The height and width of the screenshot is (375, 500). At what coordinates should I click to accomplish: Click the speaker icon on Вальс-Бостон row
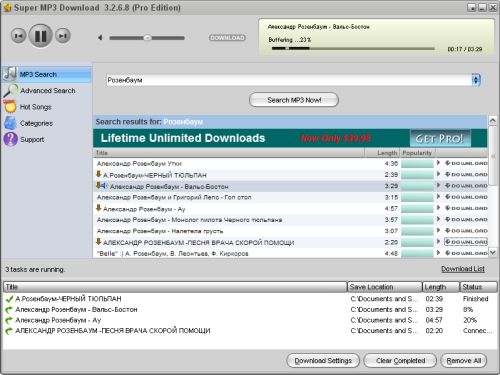pyautogui.click(x=104, y=186)
